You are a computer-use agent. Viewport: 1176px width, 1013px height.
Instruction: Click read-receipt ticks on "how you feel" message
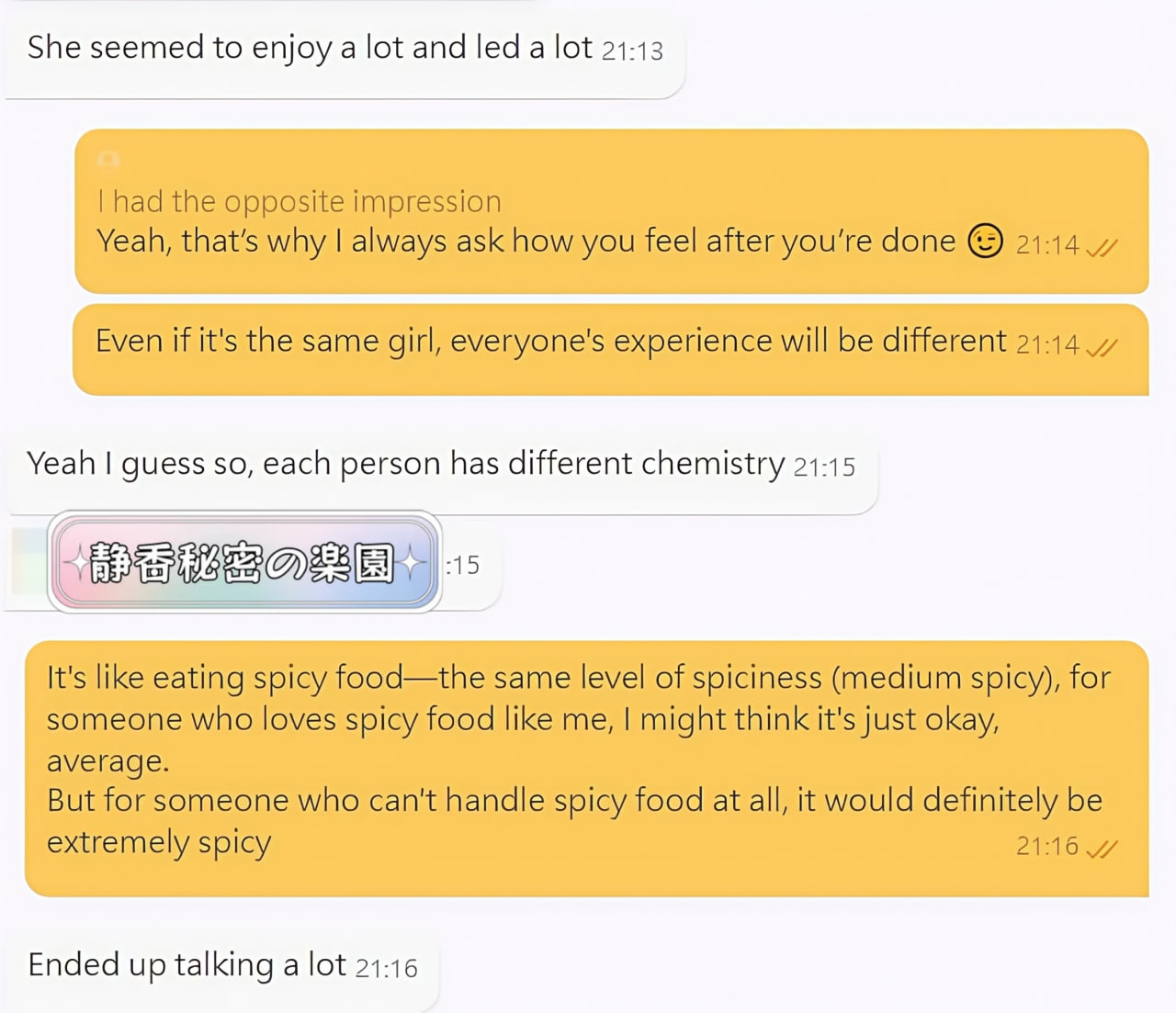point(1102,247)
